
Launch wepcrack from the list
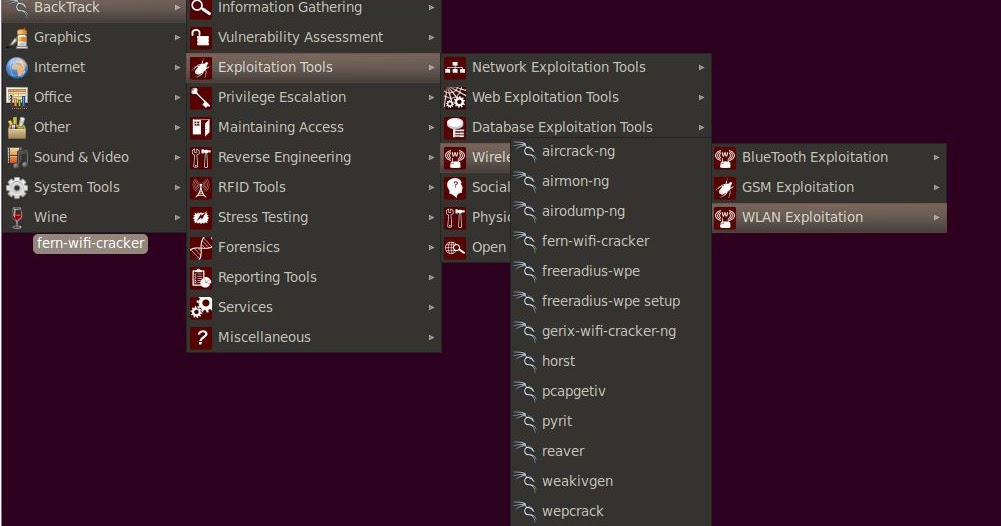pos(611,511)
